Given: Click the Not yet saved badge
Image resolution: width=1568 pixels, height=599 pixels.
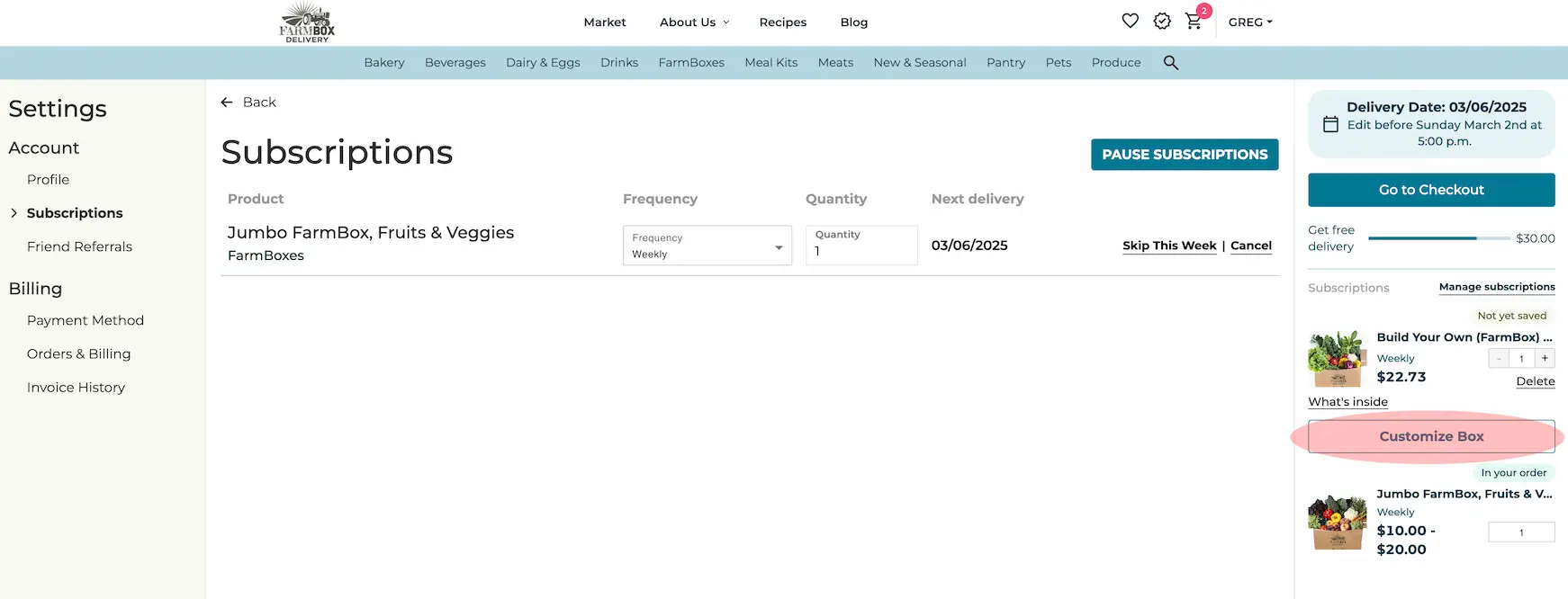Looking at the screenshot, I should point(1512,316).
